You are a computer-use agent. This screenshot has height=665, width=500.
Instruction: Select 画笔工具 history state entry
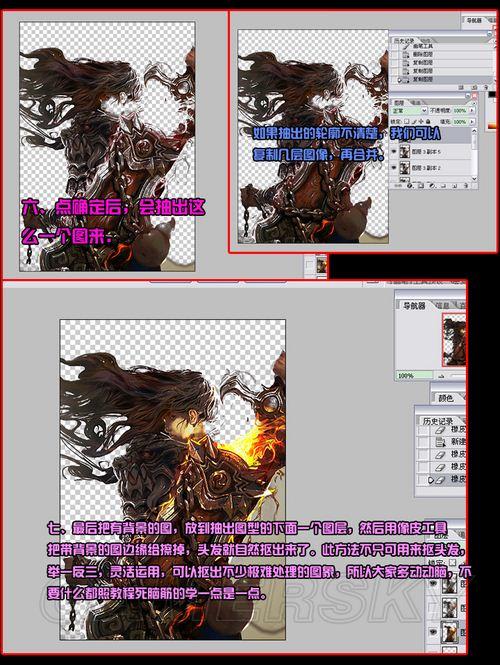tap(442, 46)
